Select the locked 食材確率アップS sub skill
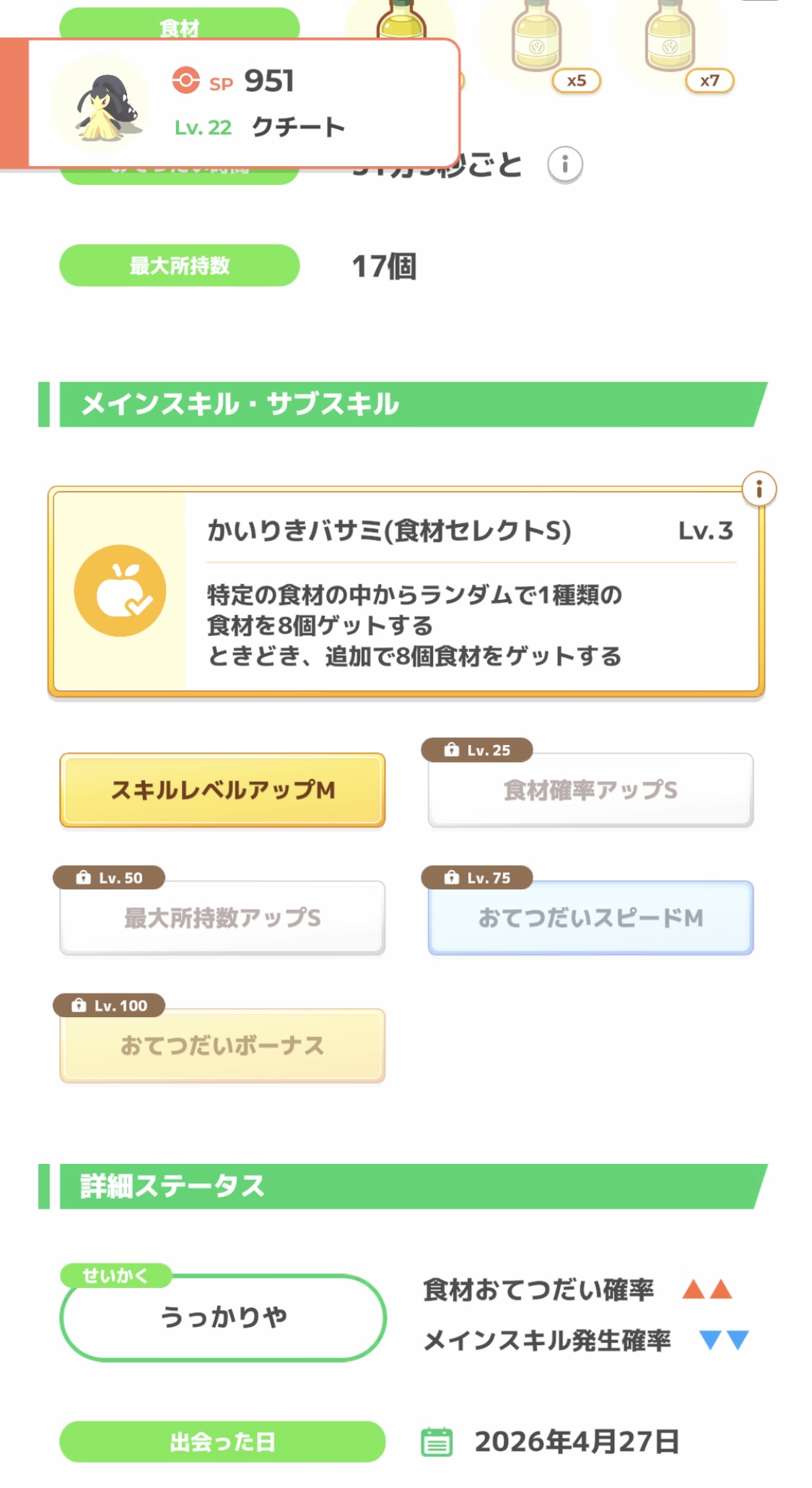This screenshot has width=812, height=1488. (590, 791)
